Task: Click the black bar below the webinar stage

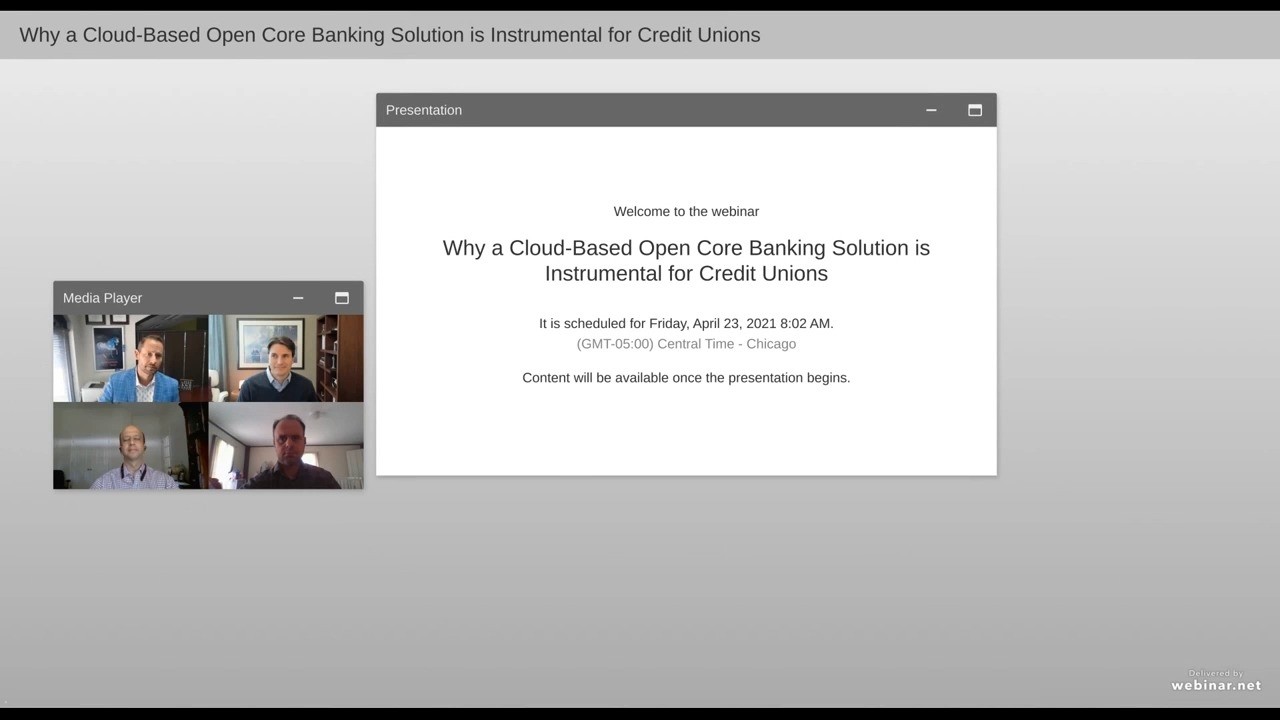Action: (x=640, y=712)
